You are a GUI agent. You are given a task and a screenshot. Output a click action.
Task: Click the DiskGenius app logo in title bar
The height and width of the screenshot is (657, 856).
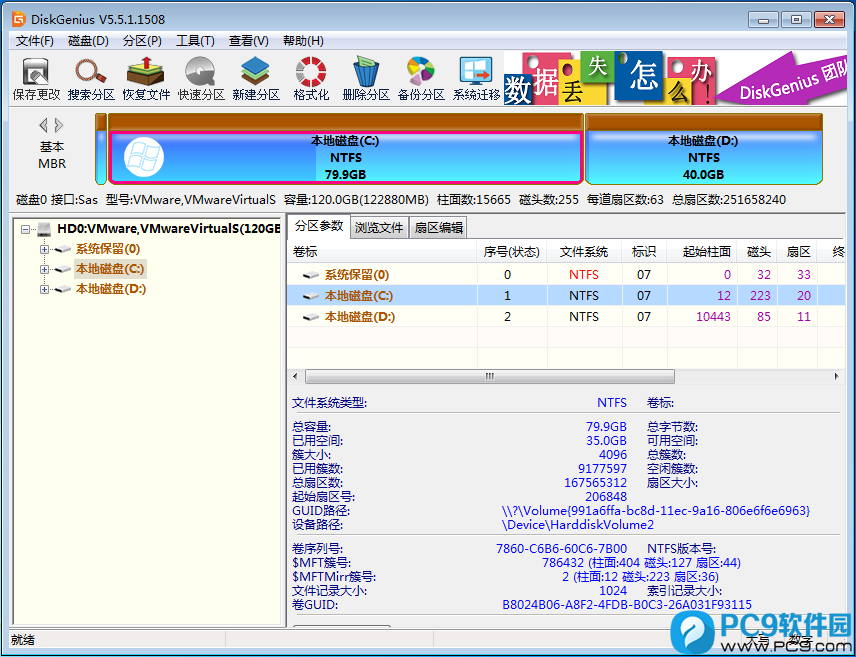click(19, 20)
